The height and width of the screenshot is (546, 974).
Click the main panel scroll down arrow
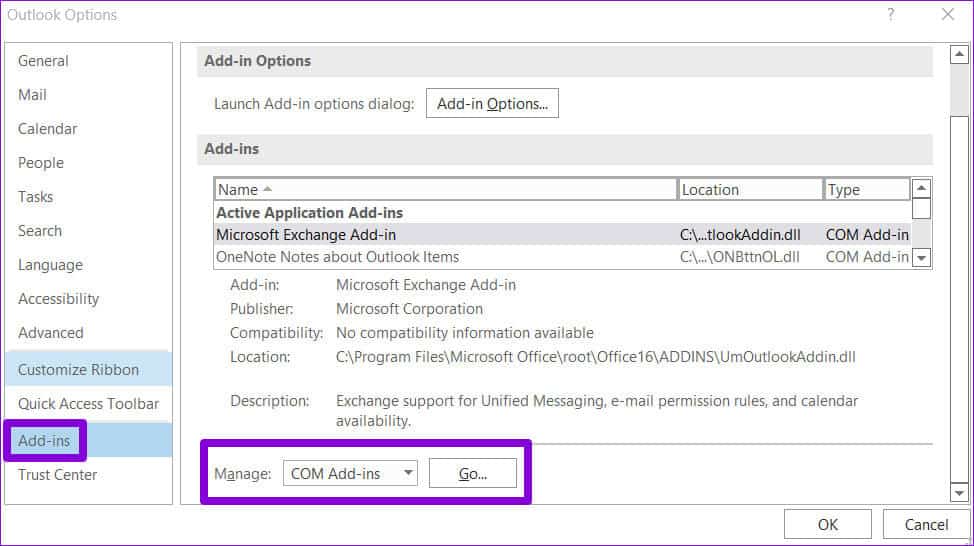pos(959,493)
